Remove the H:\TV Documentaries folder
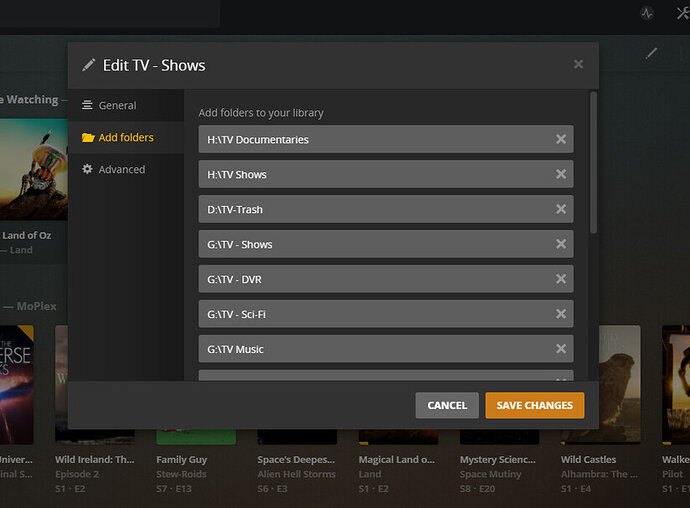Viewport: 690px width, 508px height. pyautogui.click(x=561, y=139)
